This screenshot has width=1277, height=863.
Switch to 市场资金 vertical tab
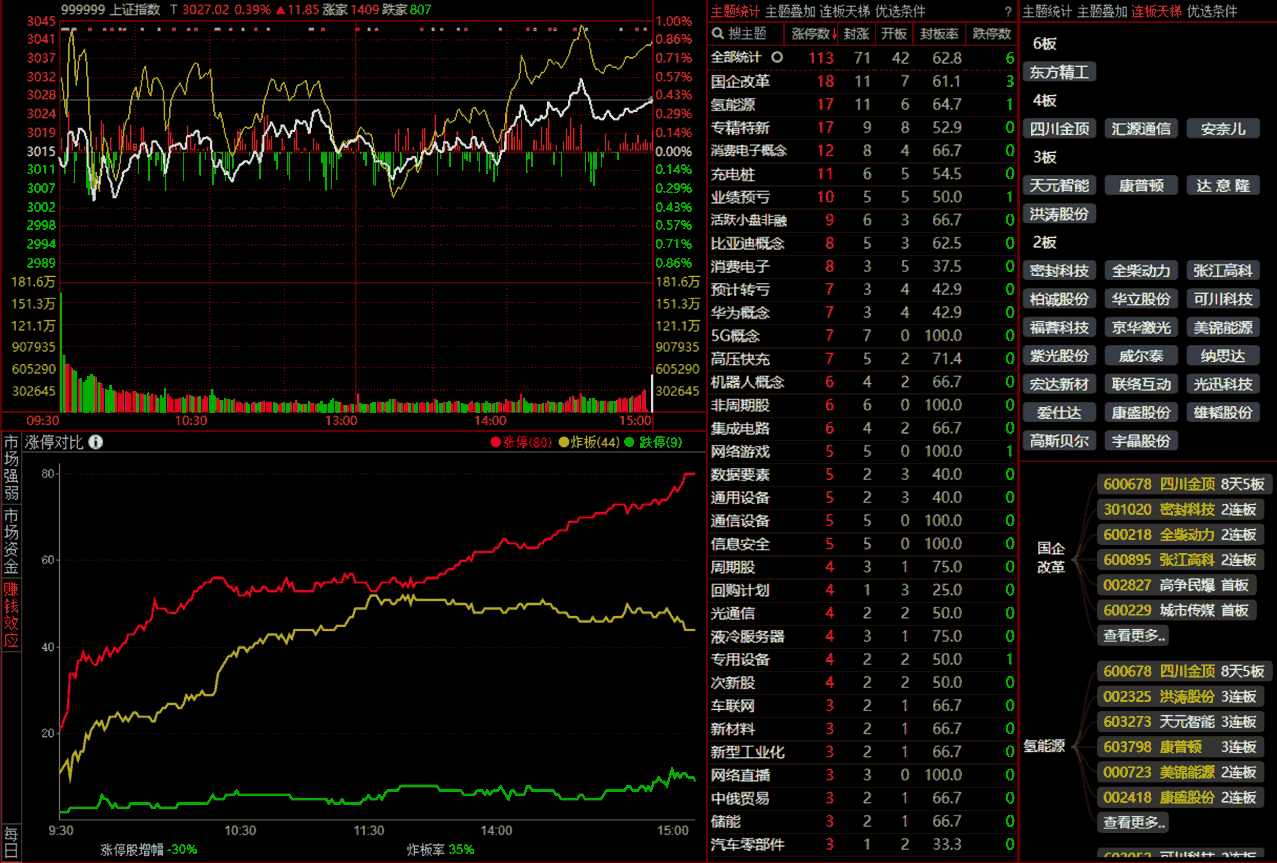[11, 541]
